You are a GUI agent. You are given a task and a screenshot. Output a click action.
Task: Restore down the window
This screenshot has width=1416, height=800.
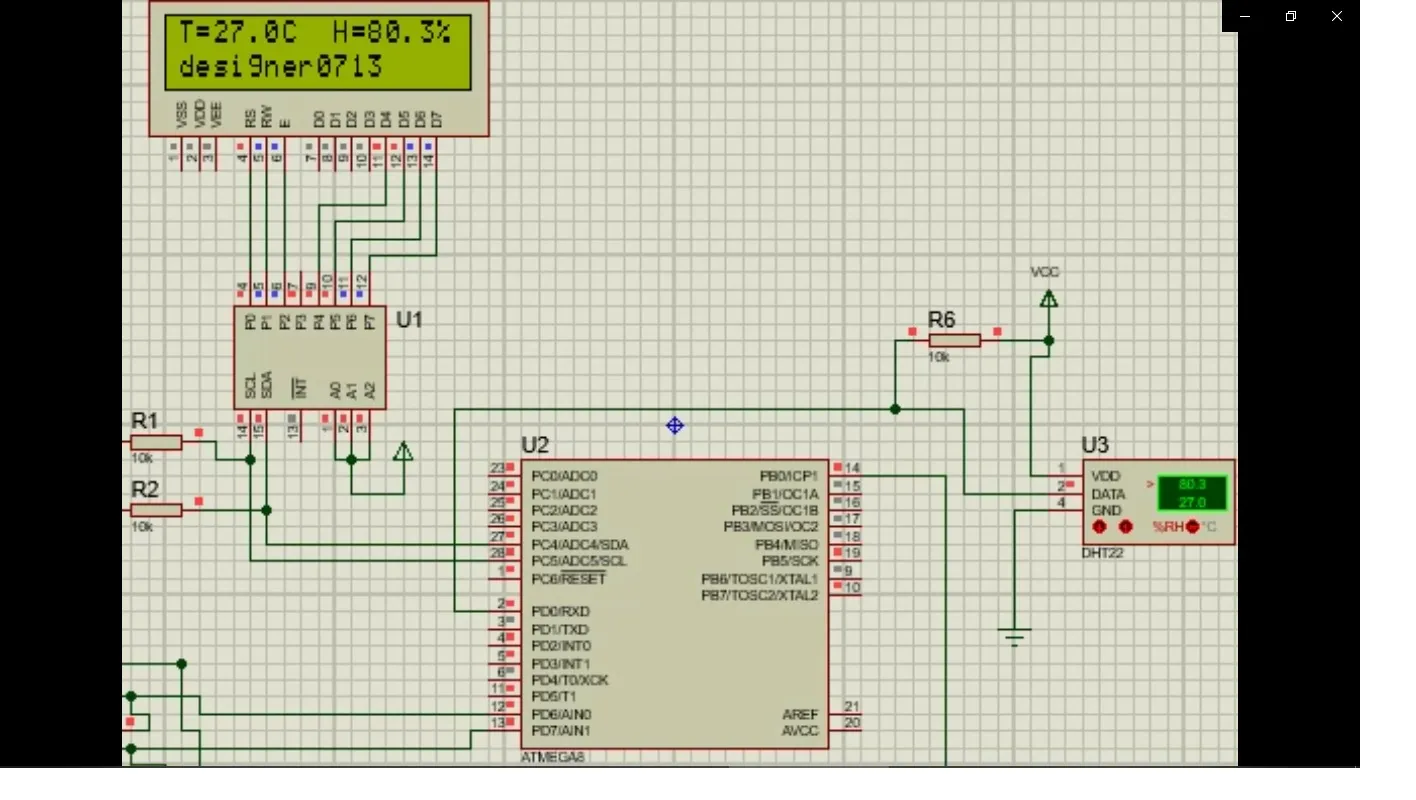1291,16
